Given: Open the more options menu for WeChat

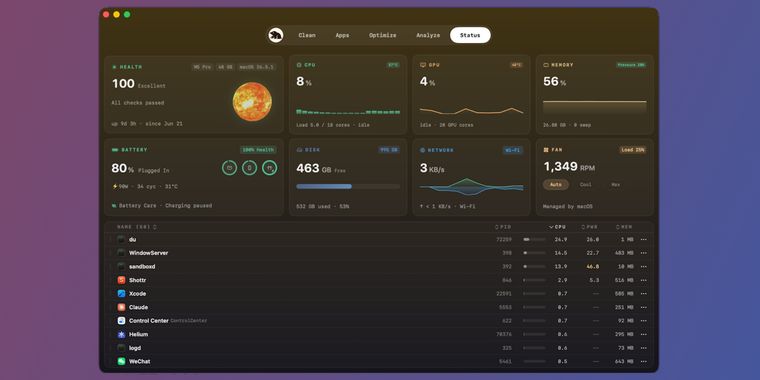Looking at the screenshot, I should [644, 362].
